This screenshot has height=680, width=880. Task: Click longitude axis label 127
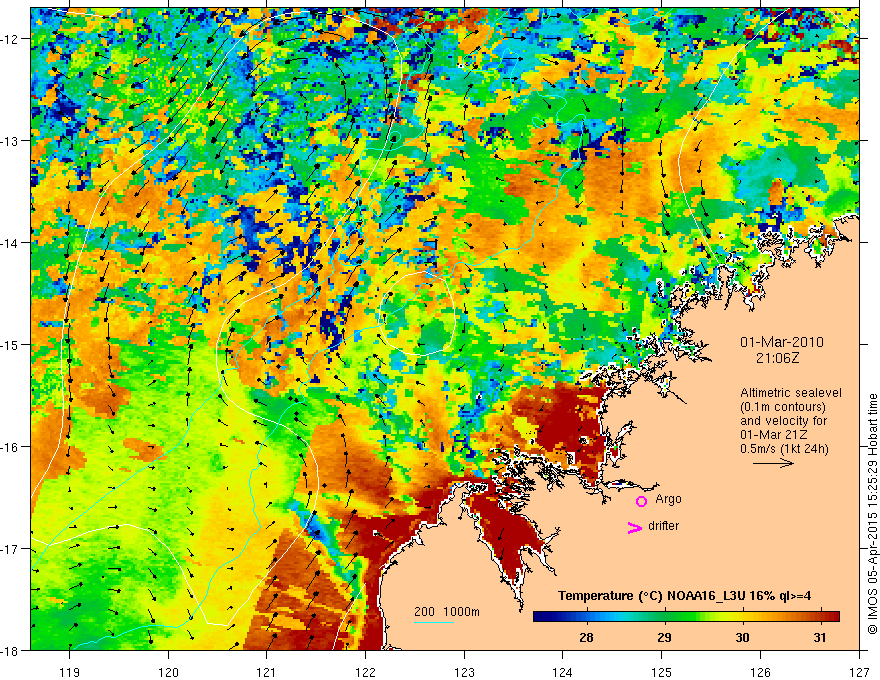(859, 672)
